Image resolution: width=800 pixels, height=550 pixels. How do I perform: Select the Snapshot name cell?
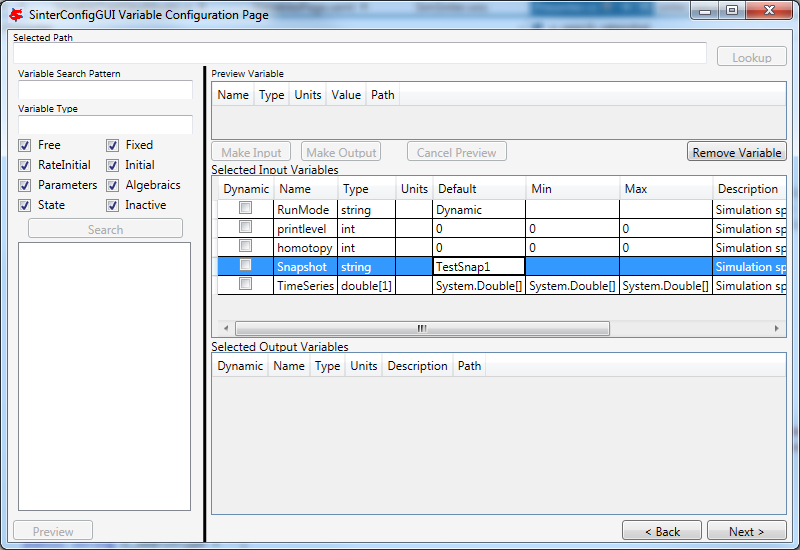click(306, 266)
